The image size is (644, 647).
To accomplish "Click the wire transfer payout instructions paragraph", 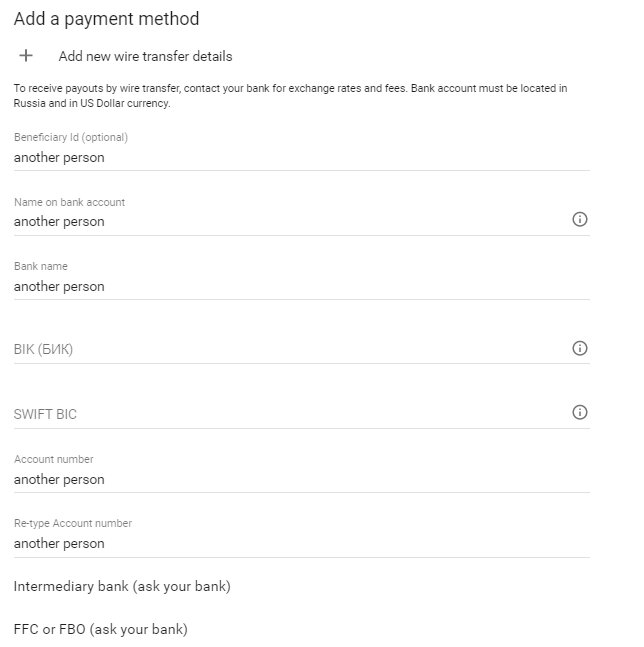I will [290, 96].
